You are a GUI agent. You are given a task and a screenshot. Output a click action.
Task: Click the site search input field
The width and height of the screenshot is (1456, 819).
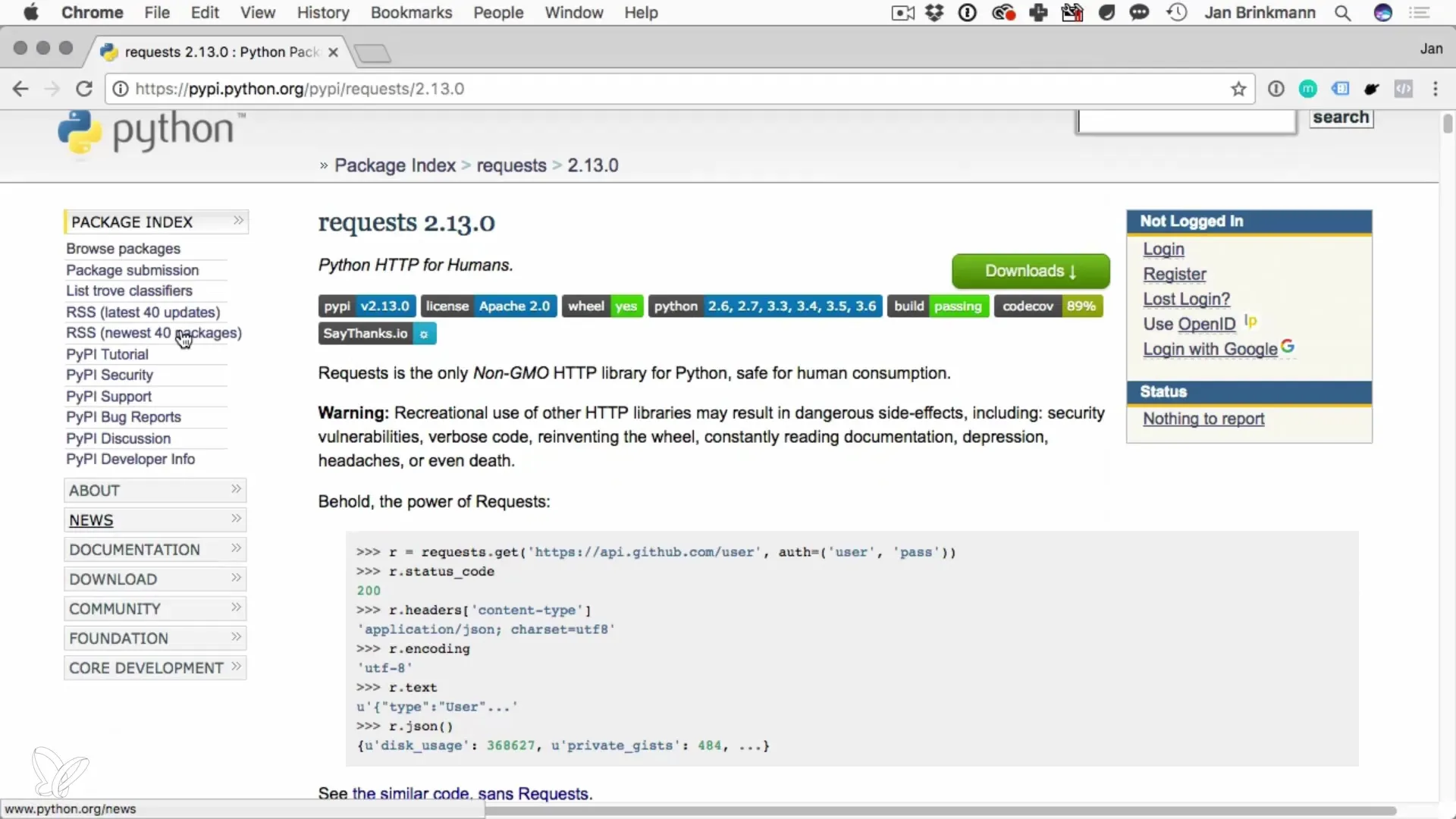click(x=1186, y=121)
